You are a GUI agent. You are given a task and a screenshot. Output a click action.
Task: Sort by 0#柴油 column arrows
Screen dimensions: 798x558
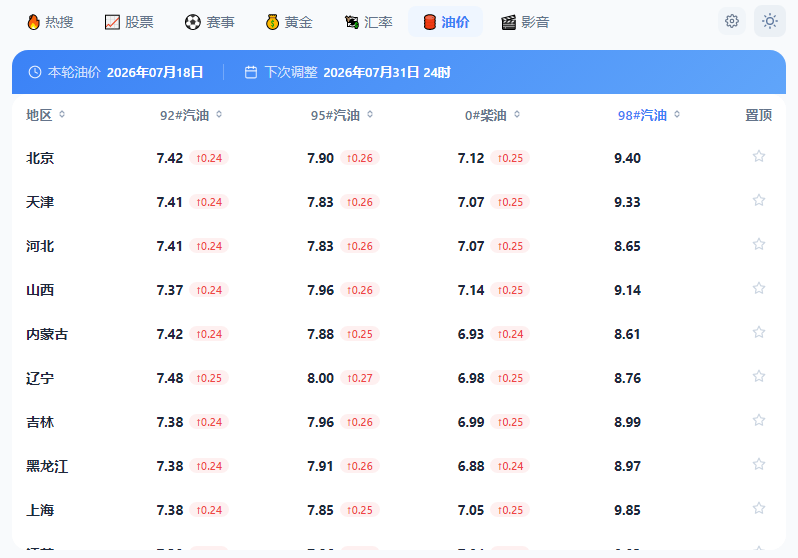[517, 115]
